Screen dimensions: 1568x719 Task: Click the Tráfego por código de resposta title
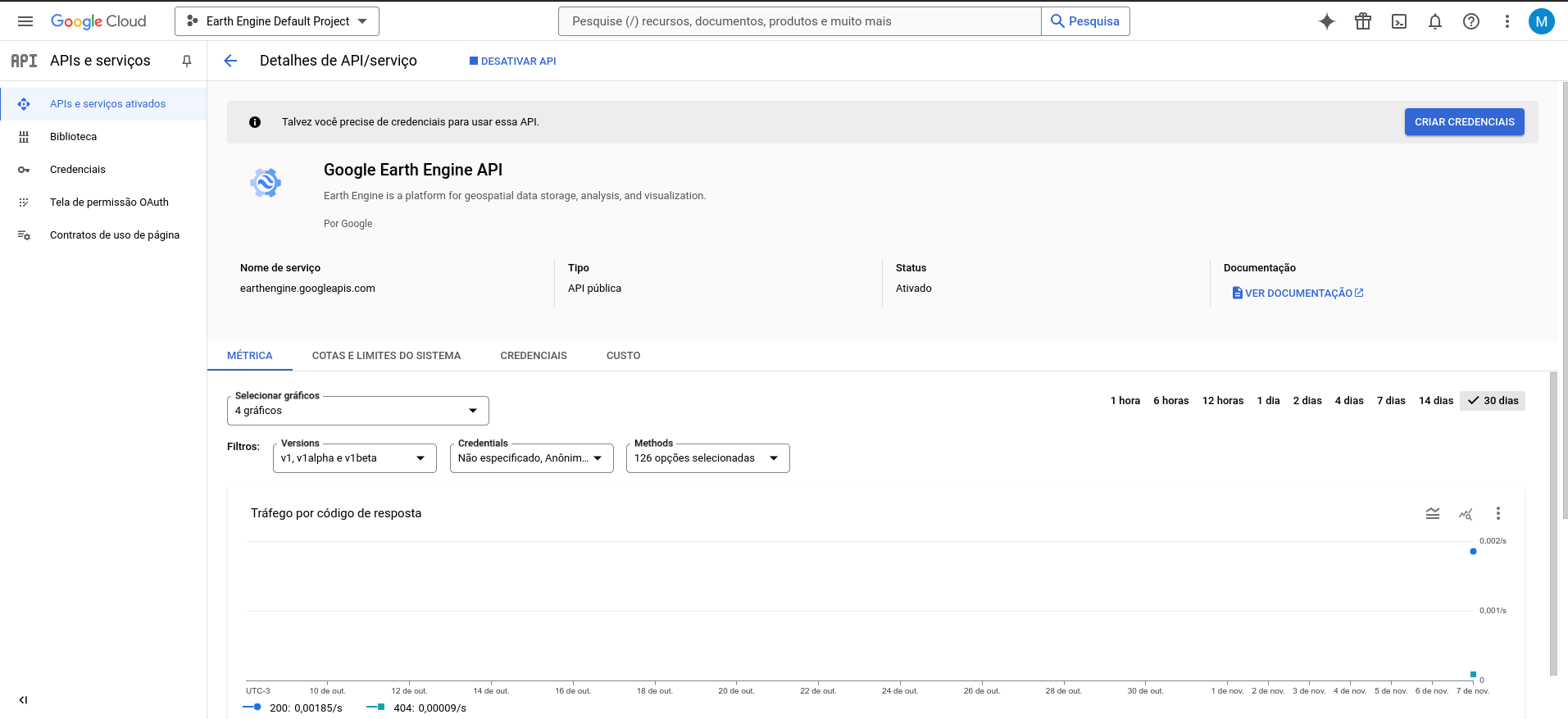click(x=336, y=513)
